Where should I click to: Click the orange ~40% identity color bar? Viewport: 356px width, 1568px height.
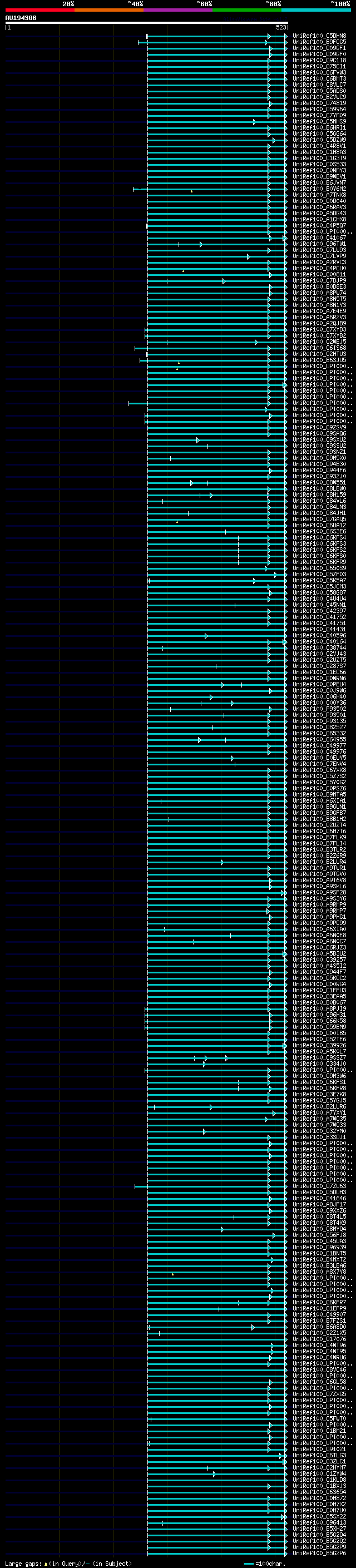pos(109,10)
